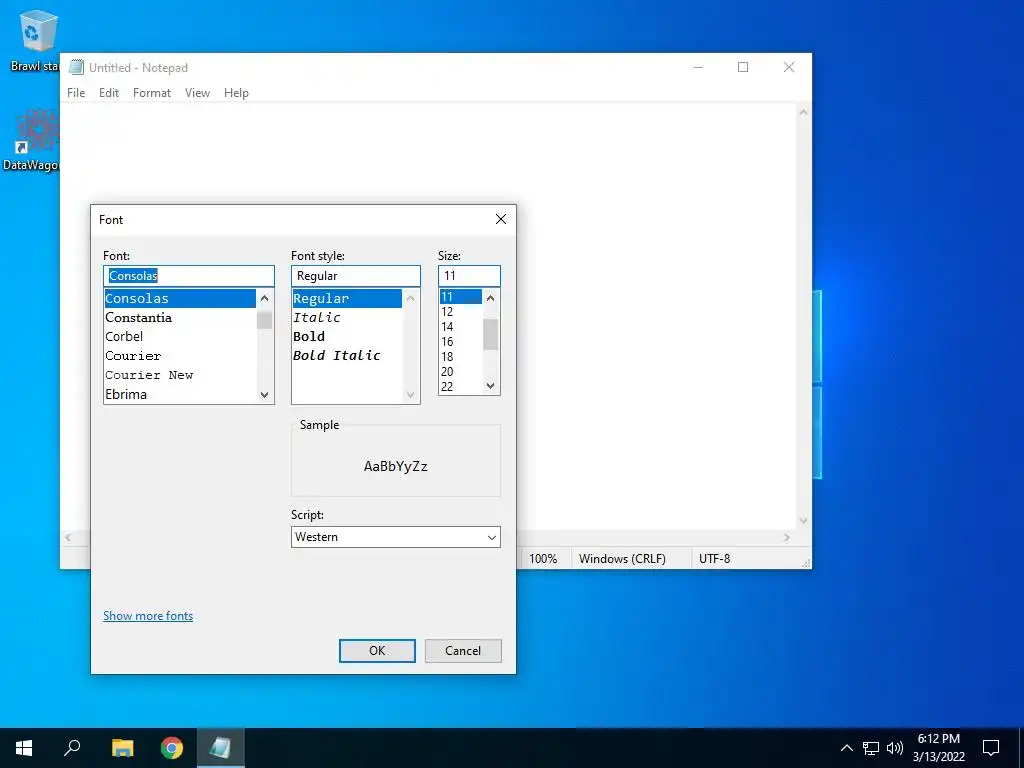Screen dimensions: 1024x768
Task: Select size 12 in the list
Action: [461, 312]
